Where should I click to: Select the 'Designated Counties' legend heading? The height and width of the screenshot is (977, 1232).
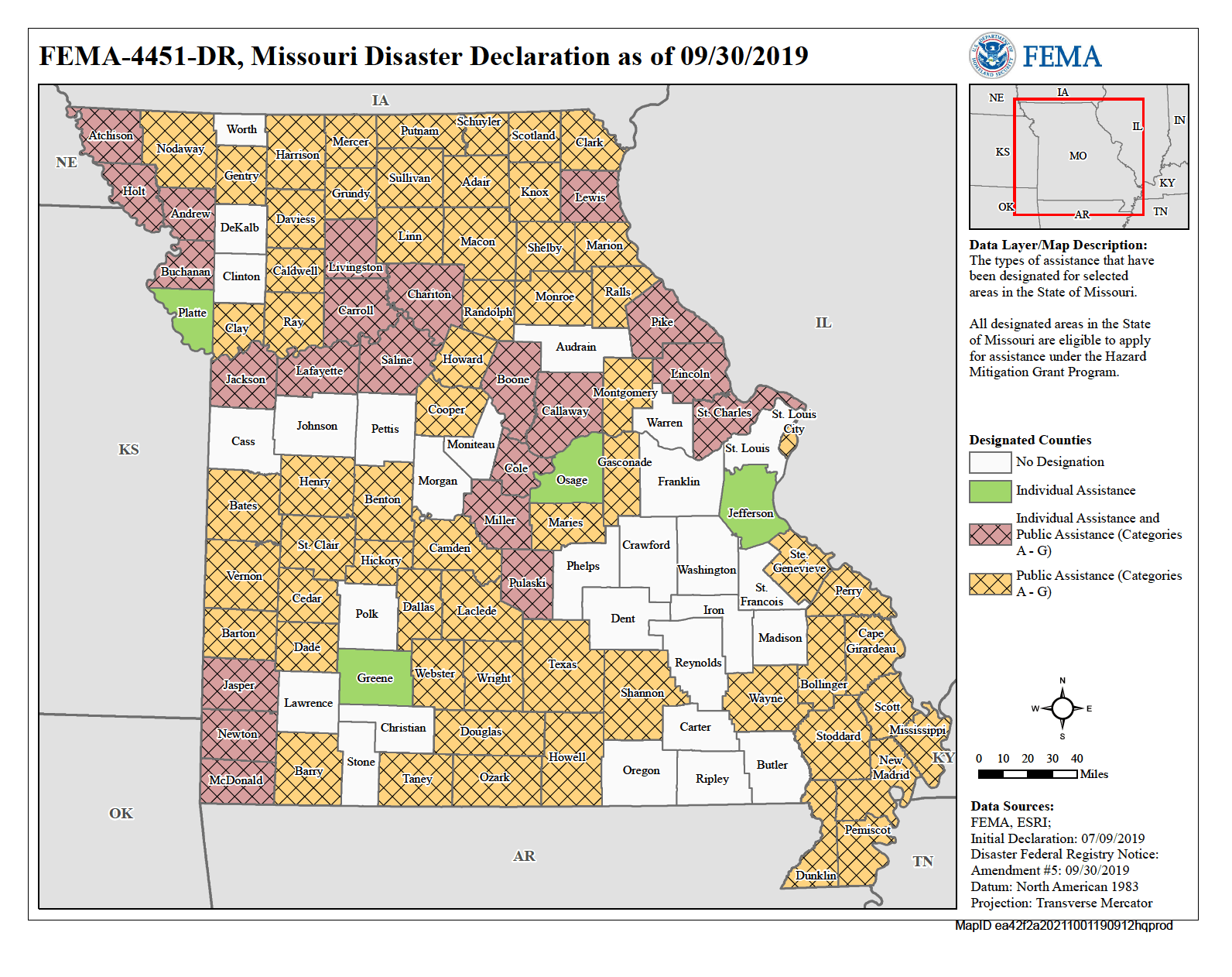click(1030, 440)
